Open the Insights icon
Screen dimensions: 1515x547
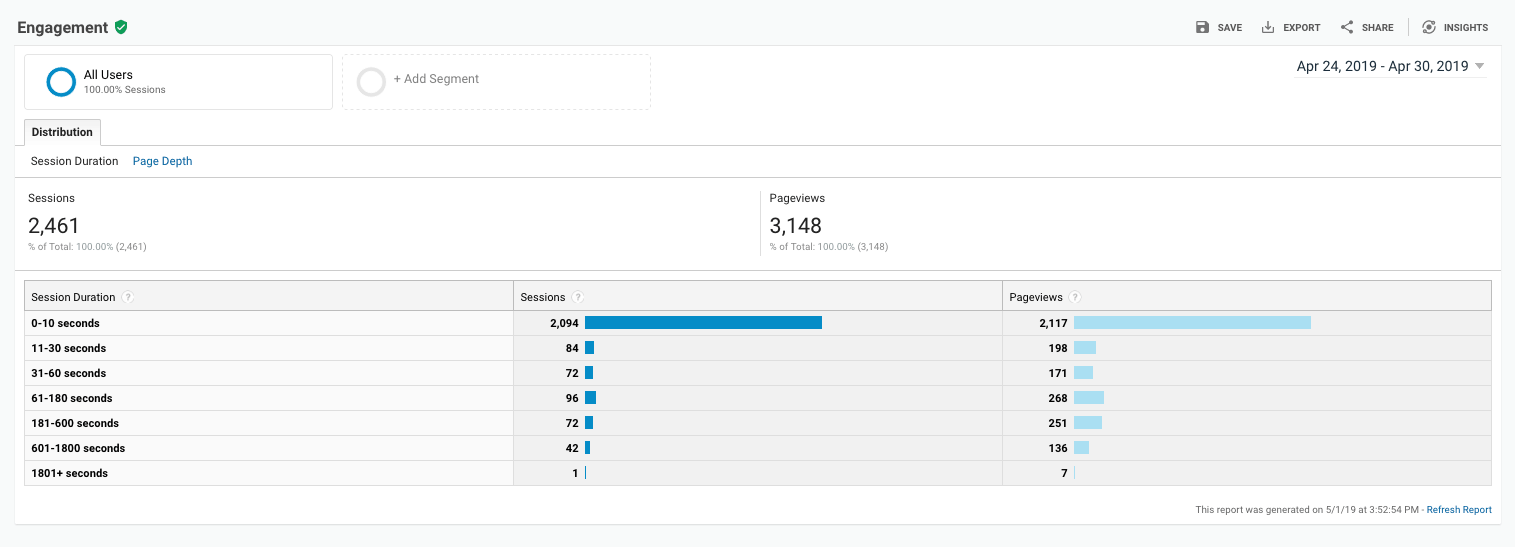pos(1429,27)
